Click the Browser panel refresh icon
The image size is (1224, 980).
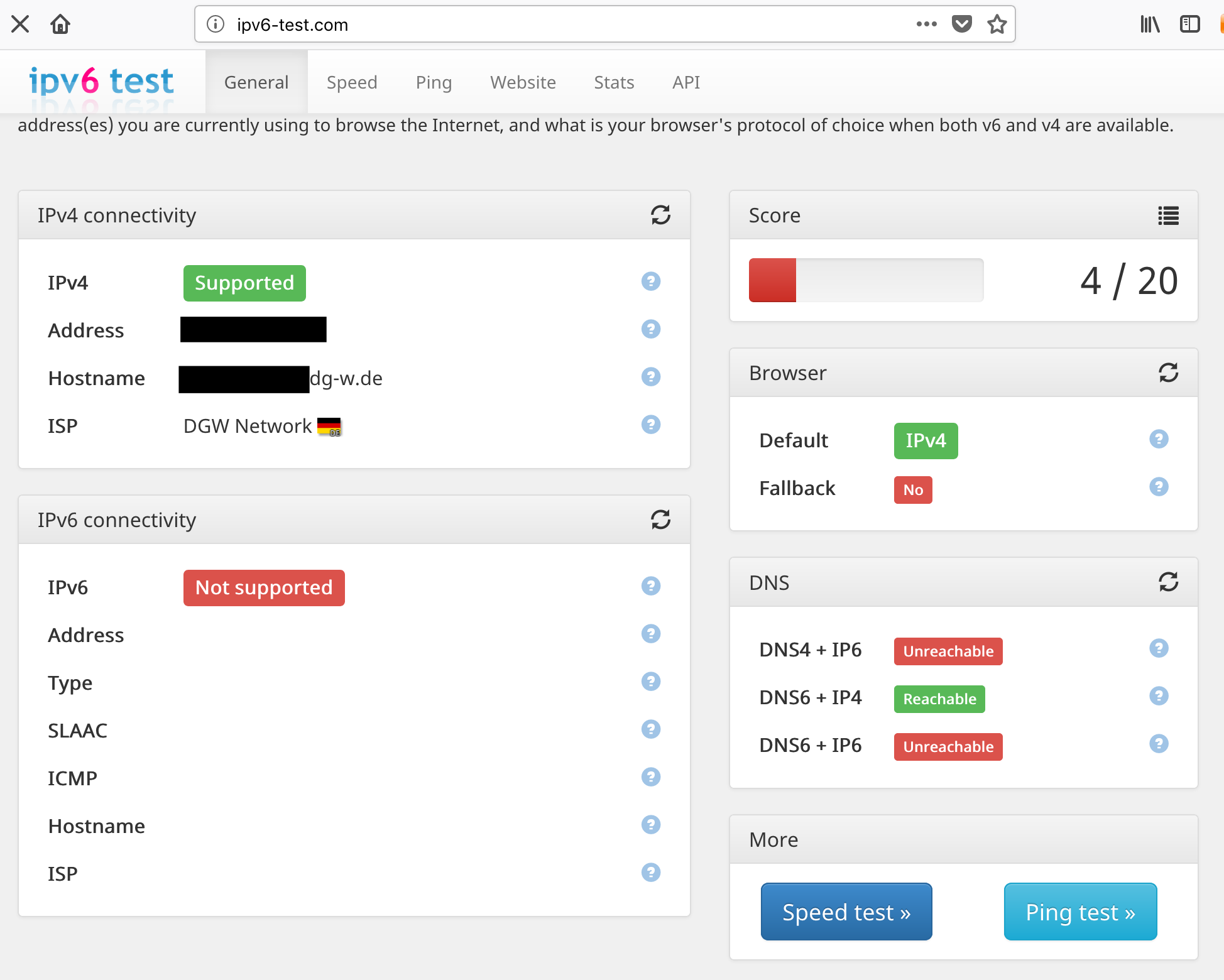1168,373
